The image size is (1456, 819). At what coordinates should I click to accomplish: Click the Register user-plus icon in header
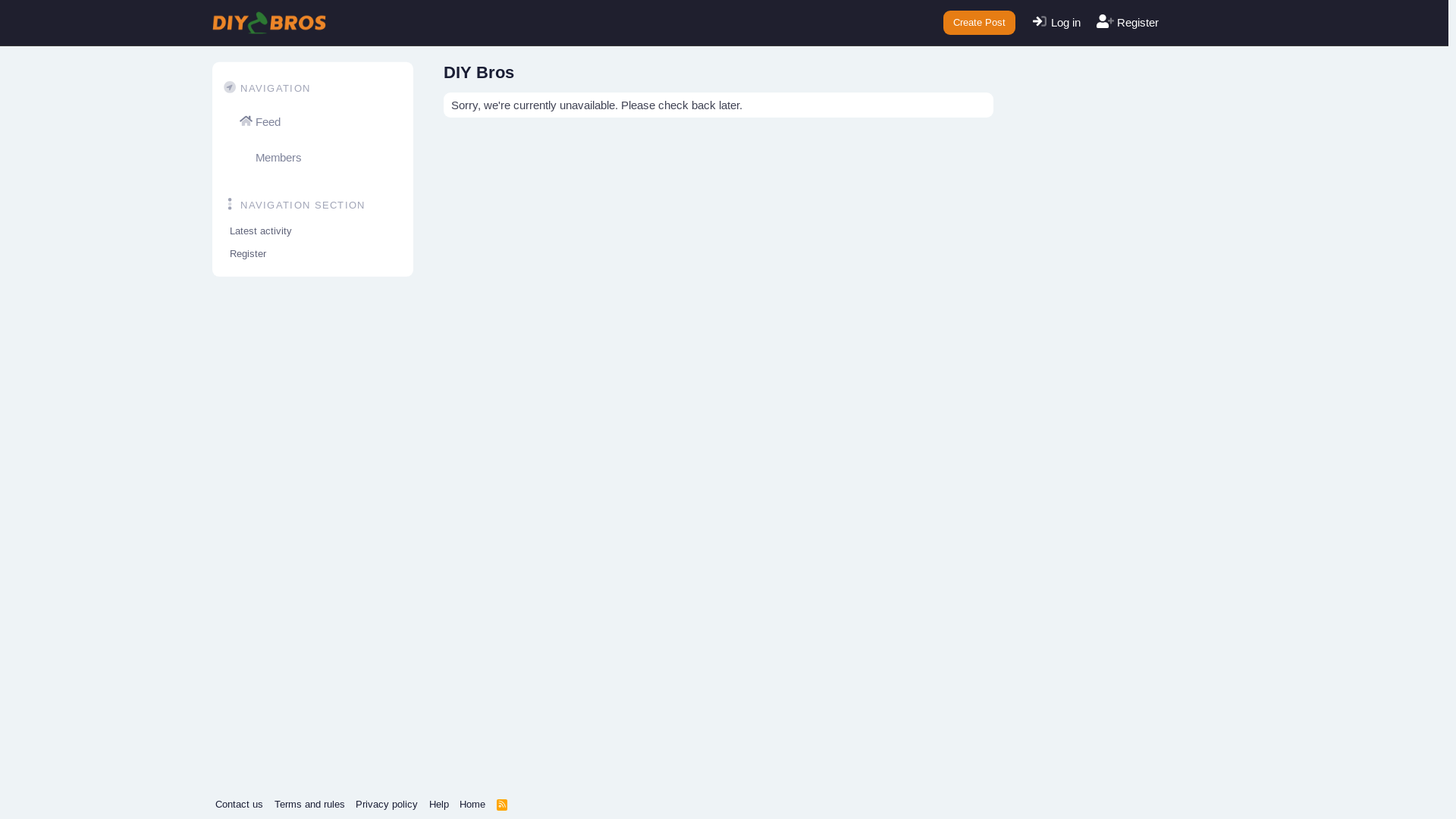1105,22
